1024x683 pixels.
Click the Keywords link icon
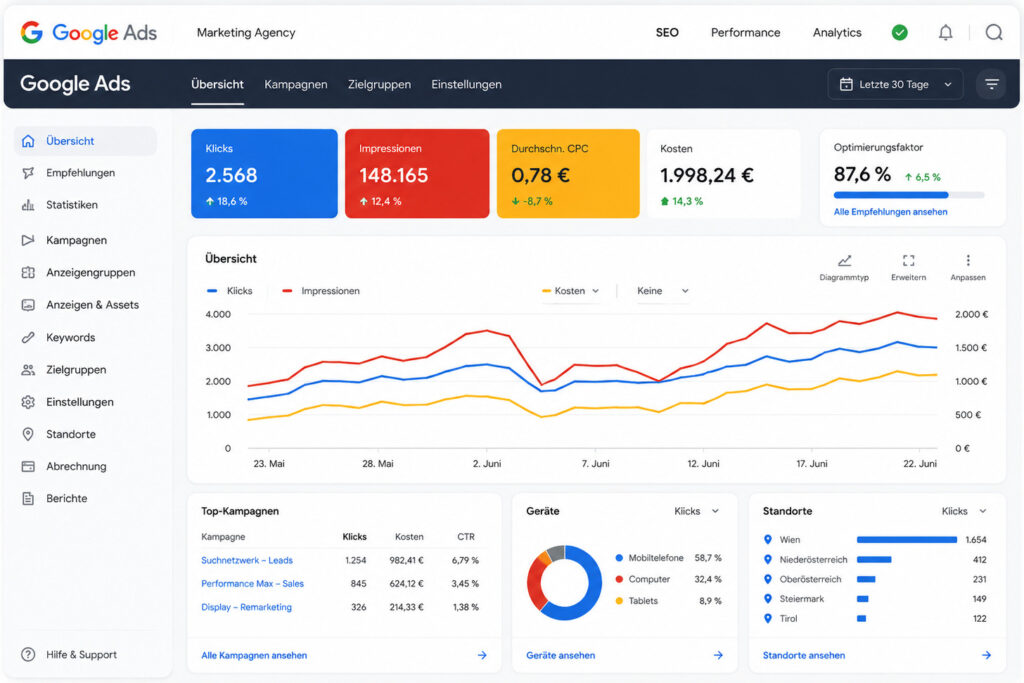28,338
